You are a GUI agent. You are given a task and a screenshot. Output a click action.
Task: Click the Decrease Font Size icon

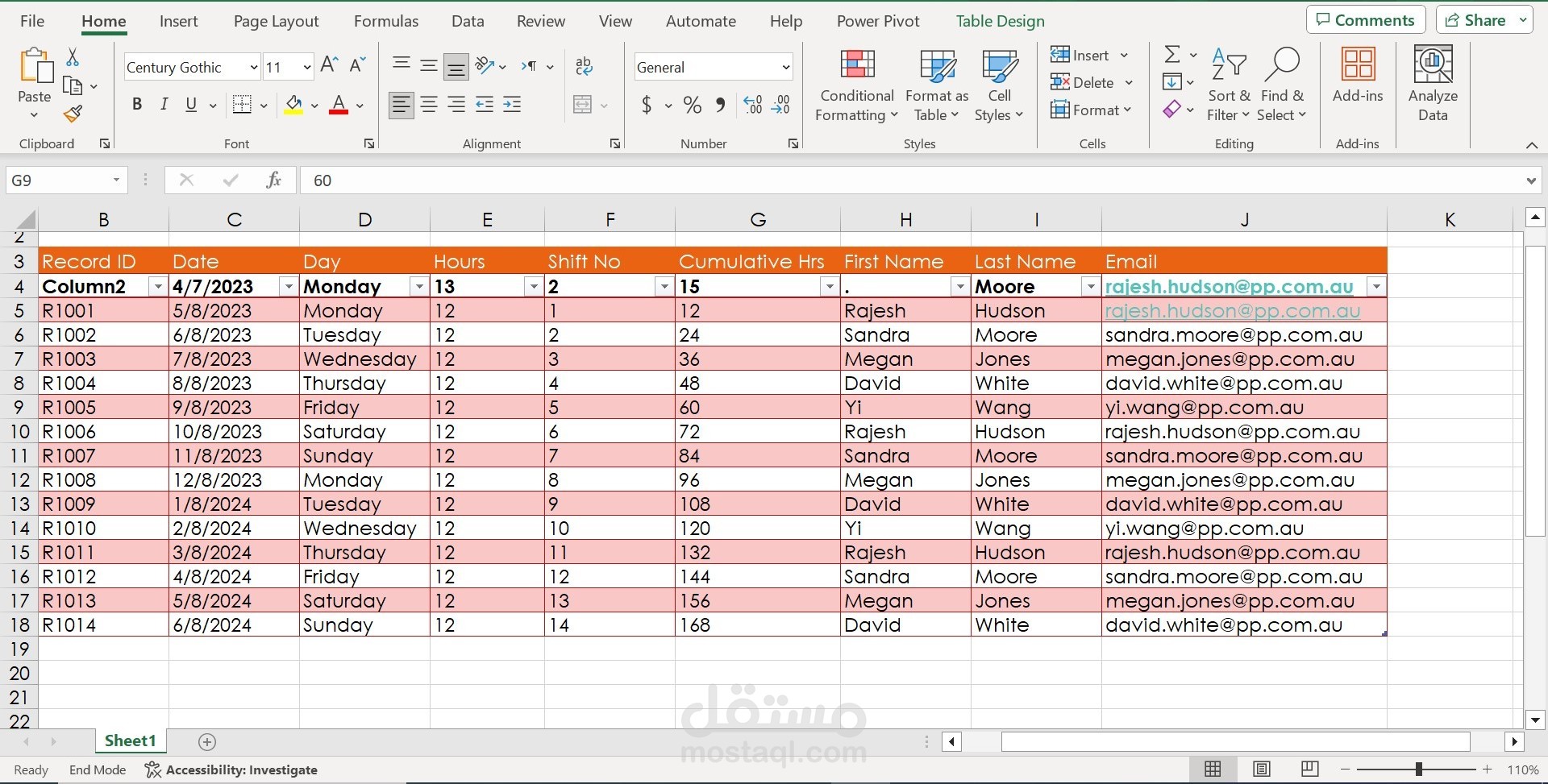358,65
